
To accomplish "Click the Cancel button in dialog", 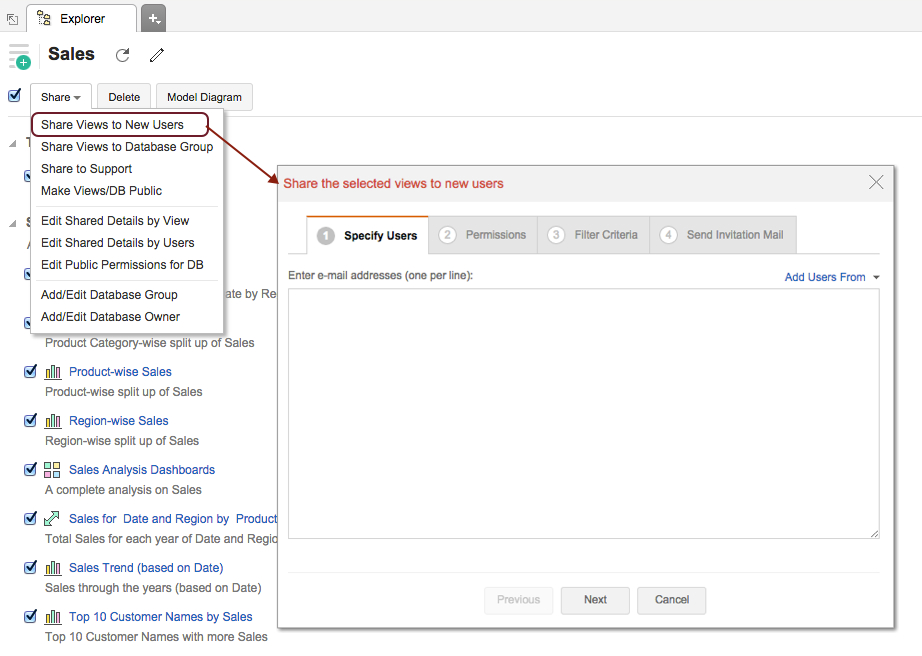I will 672,600.
